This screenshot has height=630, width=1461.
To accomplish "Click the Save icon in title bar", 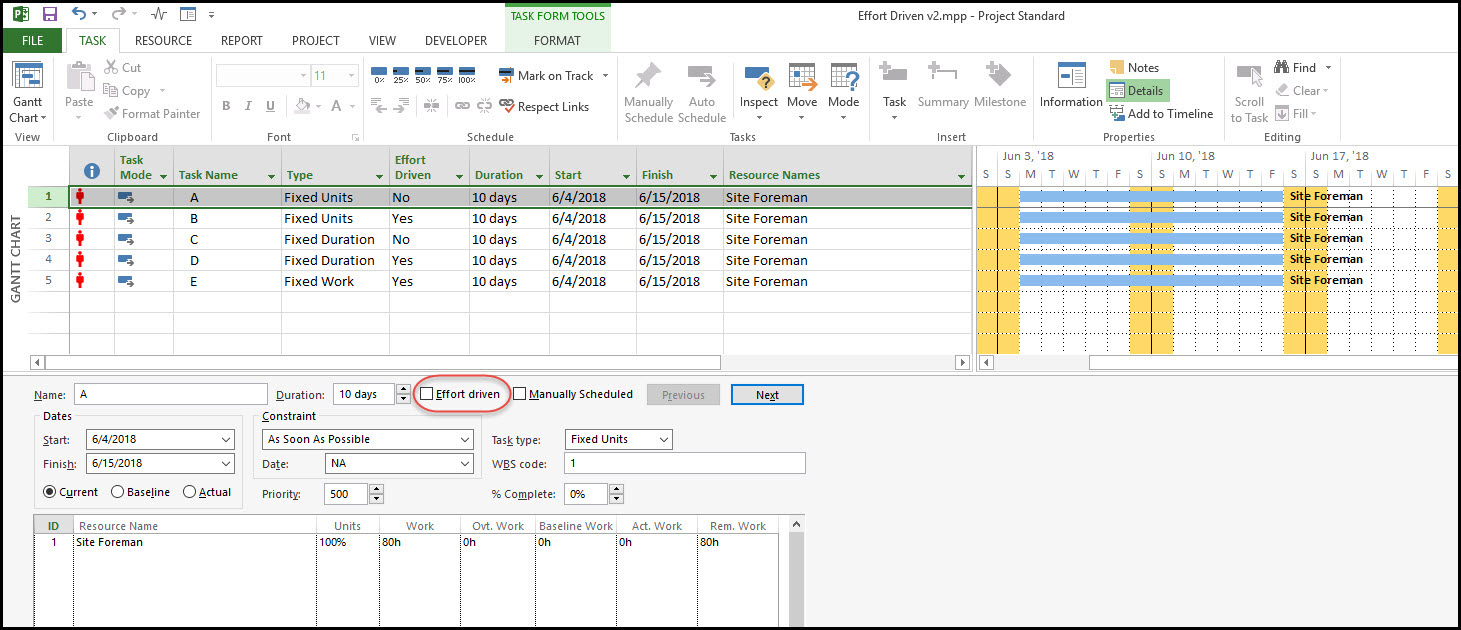I will tap(50, 15).
